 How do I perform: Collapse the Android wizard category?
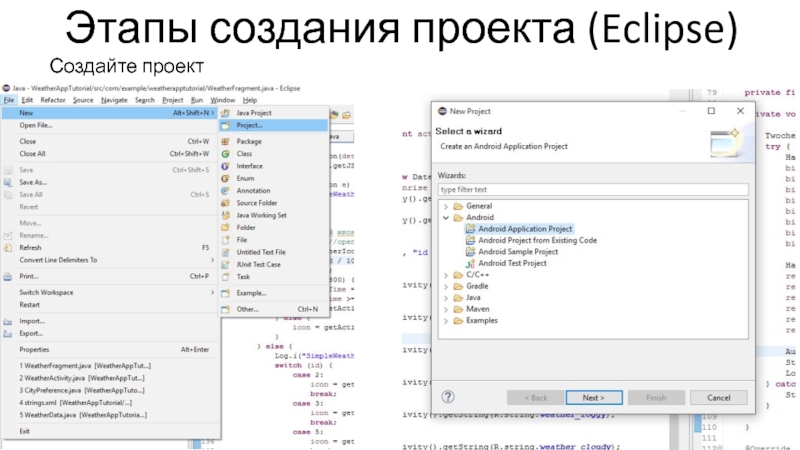(446, 218)
